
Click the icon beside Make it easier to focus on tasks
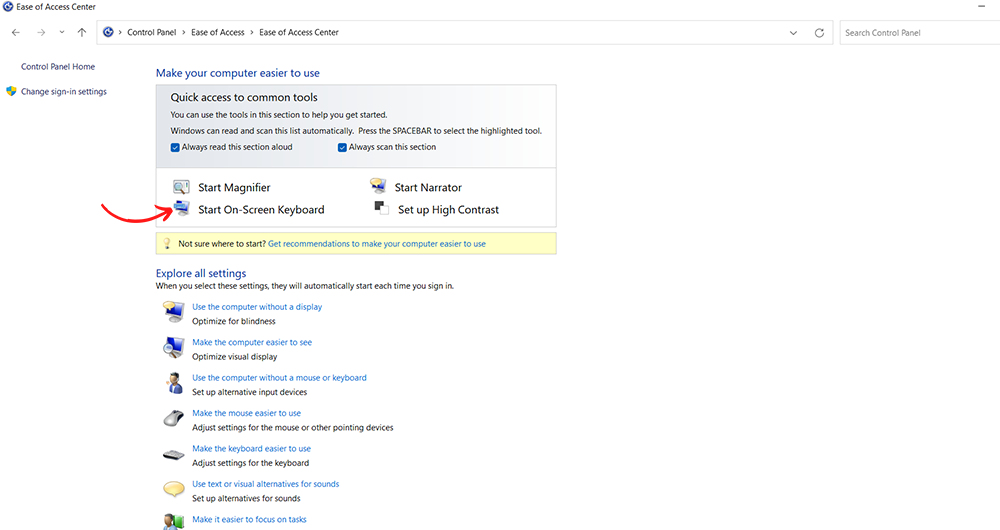[173, 522]
